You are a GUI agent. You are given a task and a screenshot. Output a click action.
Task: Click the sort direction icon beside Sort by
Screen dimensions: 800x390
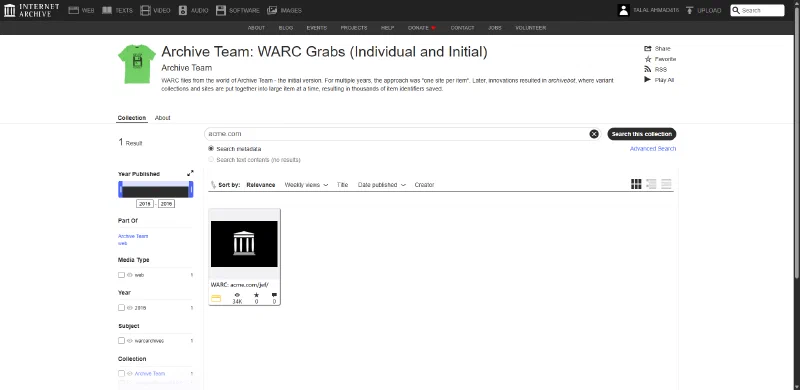coord(213,185)
